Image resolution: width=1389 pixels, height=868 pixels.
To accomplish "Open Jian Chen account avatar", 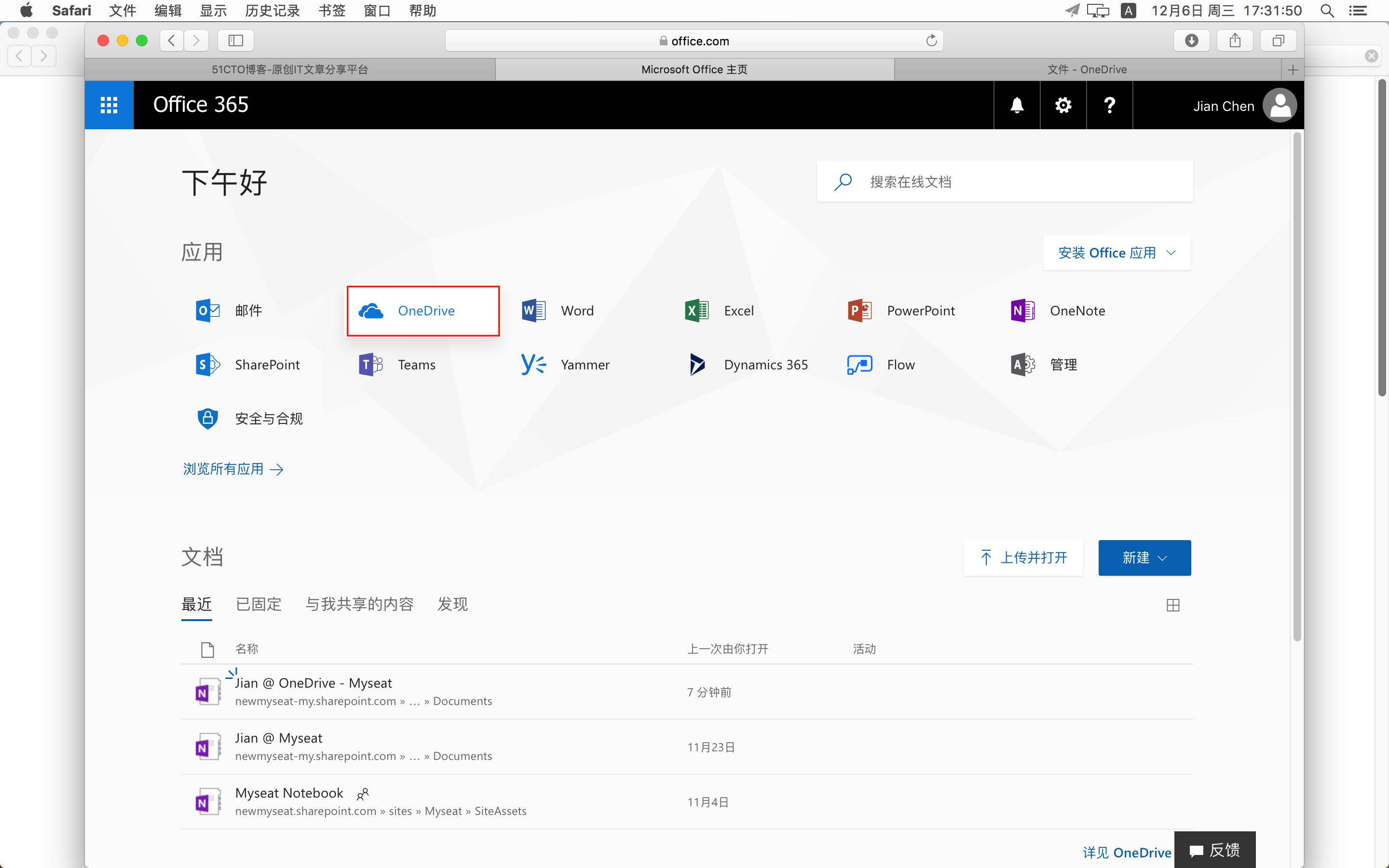I will point(1280,105).
